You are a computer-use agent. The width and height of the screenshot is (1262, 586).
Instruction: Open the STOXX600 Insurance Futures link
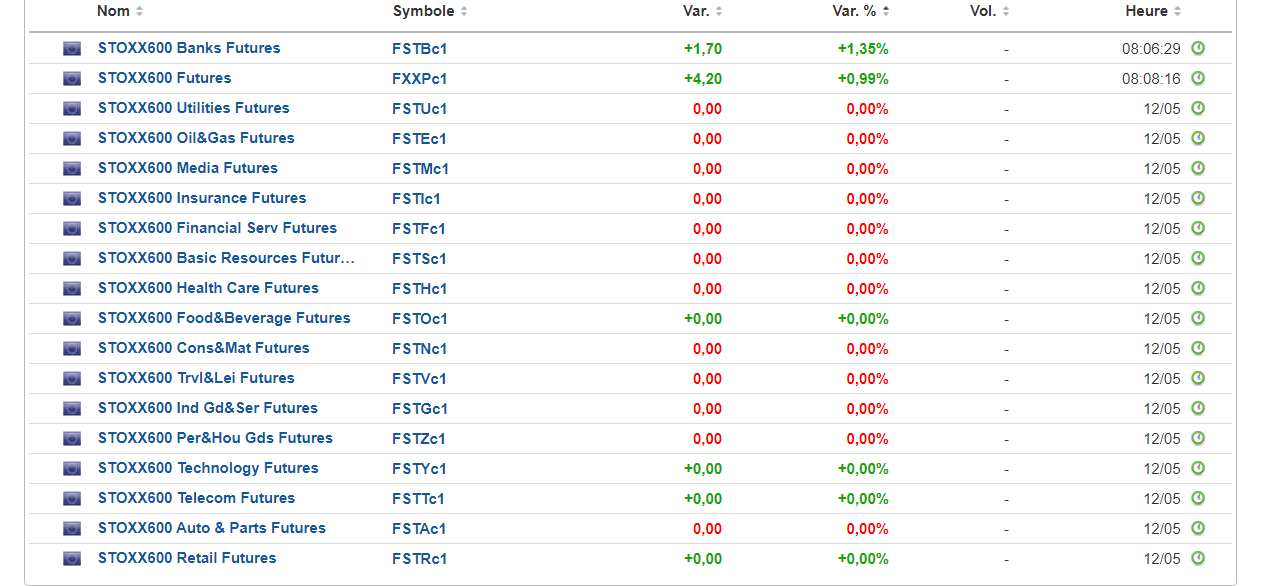pos(202,198)
